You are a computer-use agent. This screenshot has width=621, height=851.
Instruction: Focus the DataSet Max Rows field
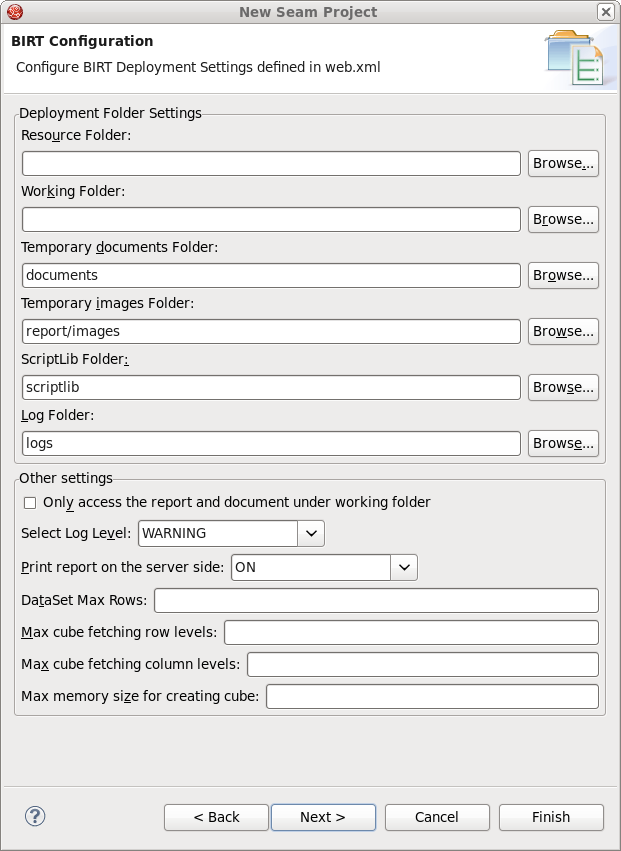376,600
